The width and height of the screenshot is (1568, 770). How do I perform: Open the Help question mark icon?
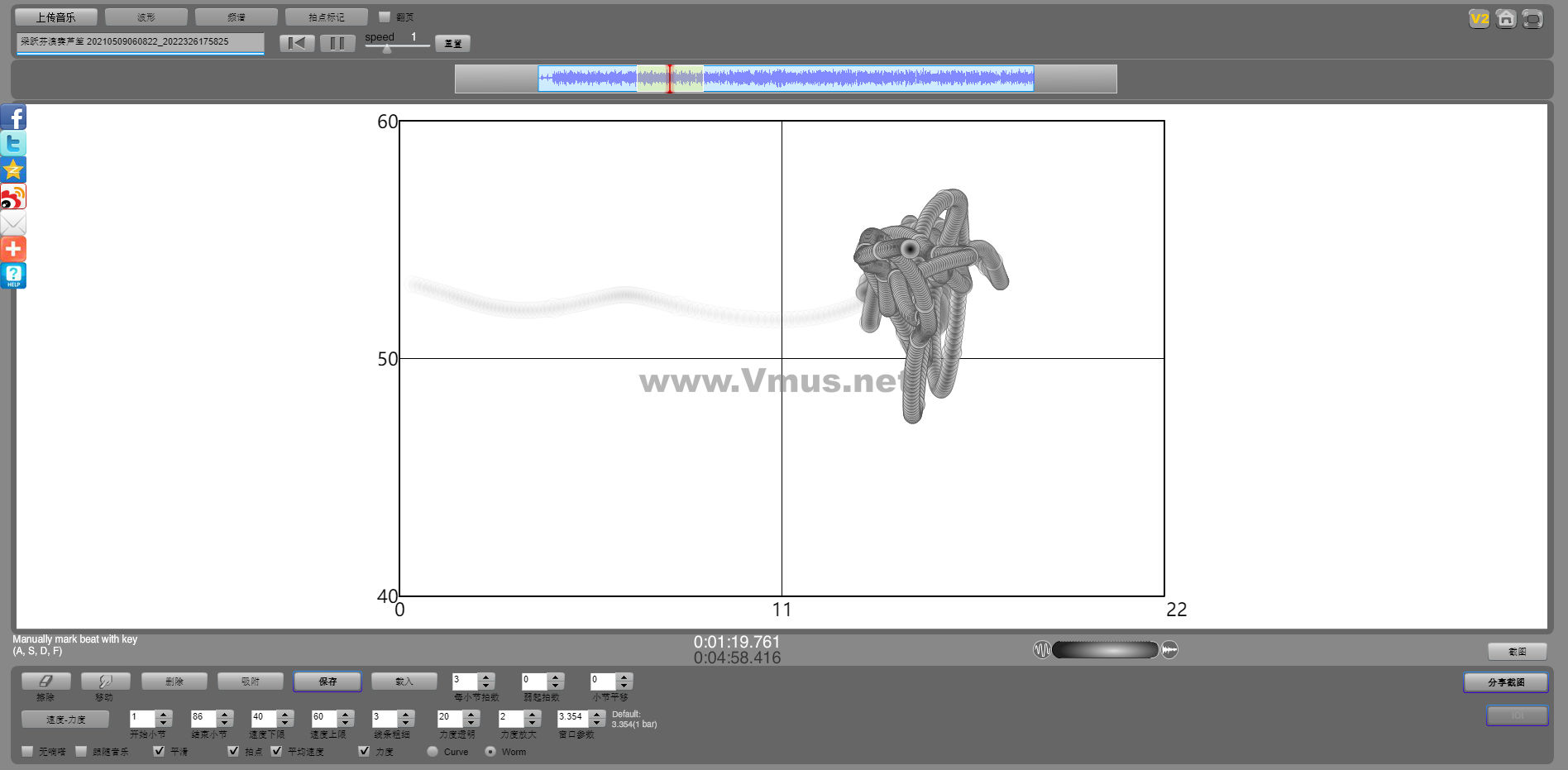(13, 275)
